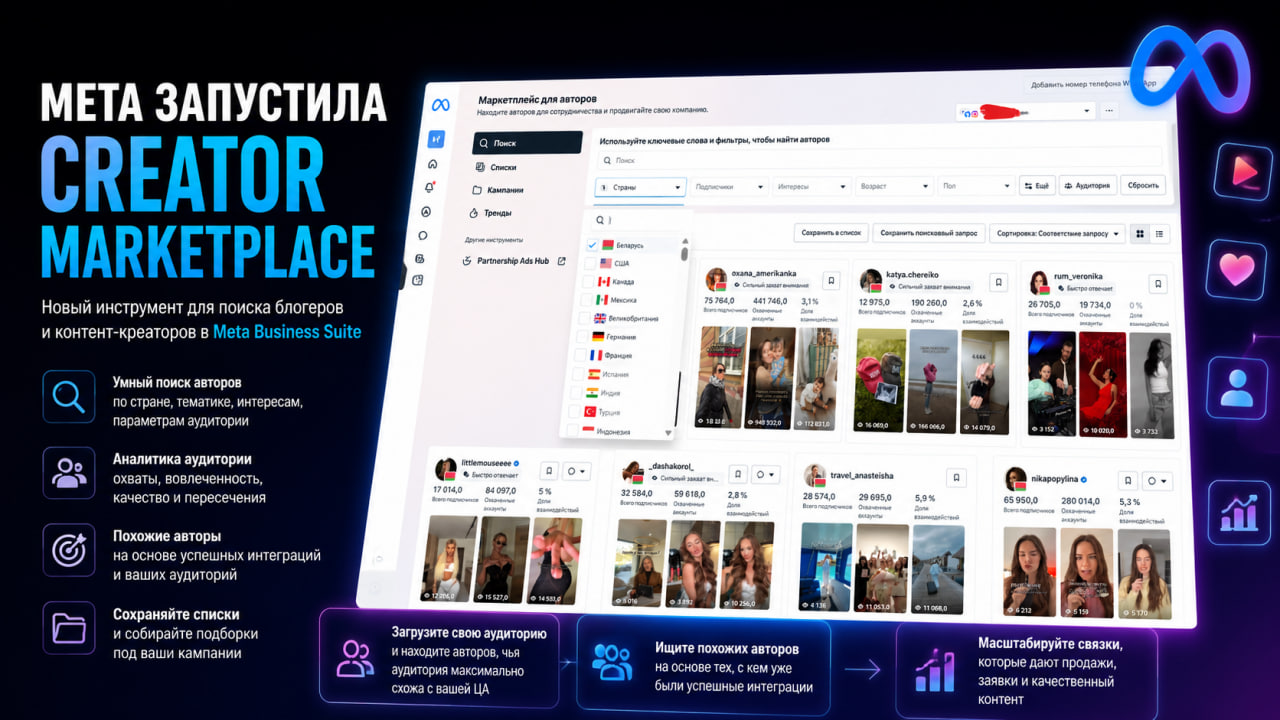Bookmark the nikapopylina creator card
The image size is (1280, 720).
[x=1128, y=481]
